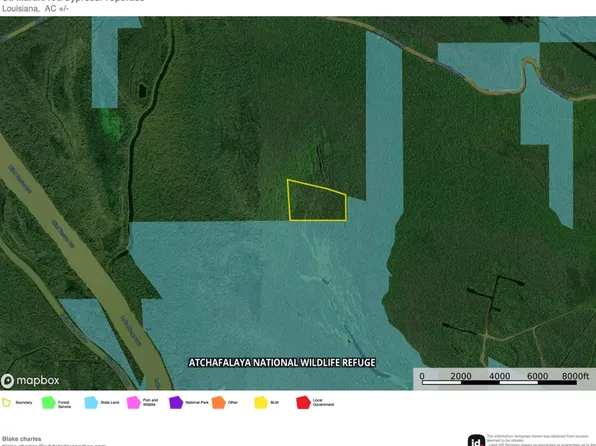
Task: Click the id. logo in footer
Action: pos(476,441)
